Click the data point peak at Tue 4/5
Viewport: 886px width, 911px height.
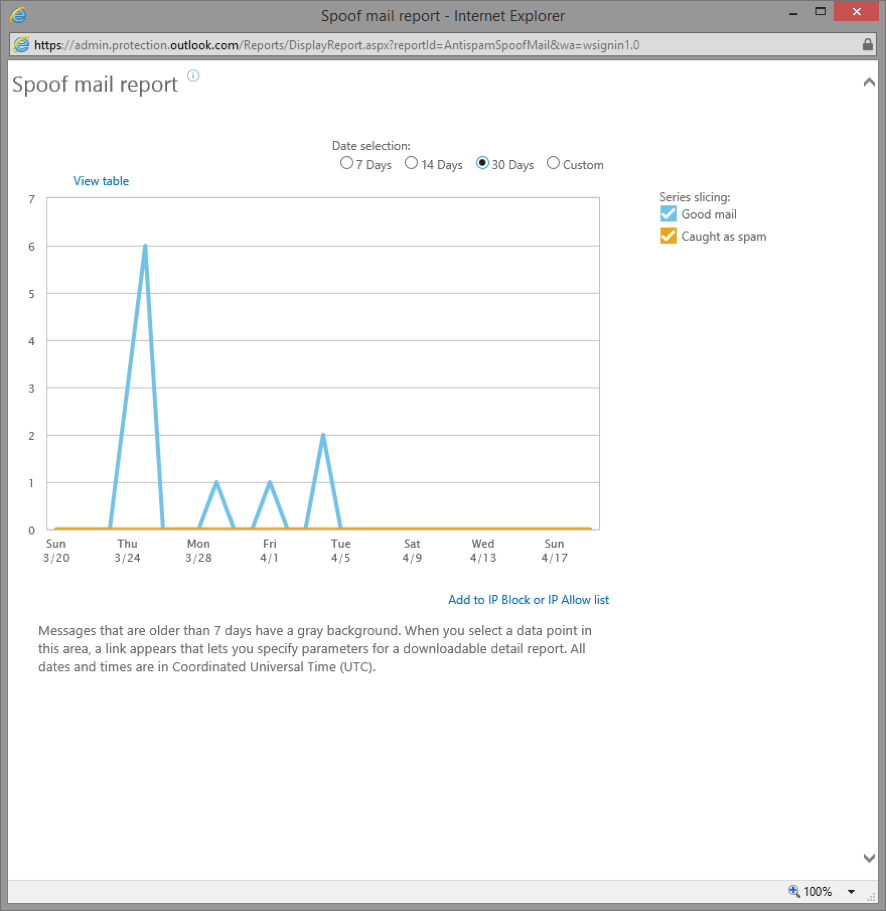click(322, 435)
